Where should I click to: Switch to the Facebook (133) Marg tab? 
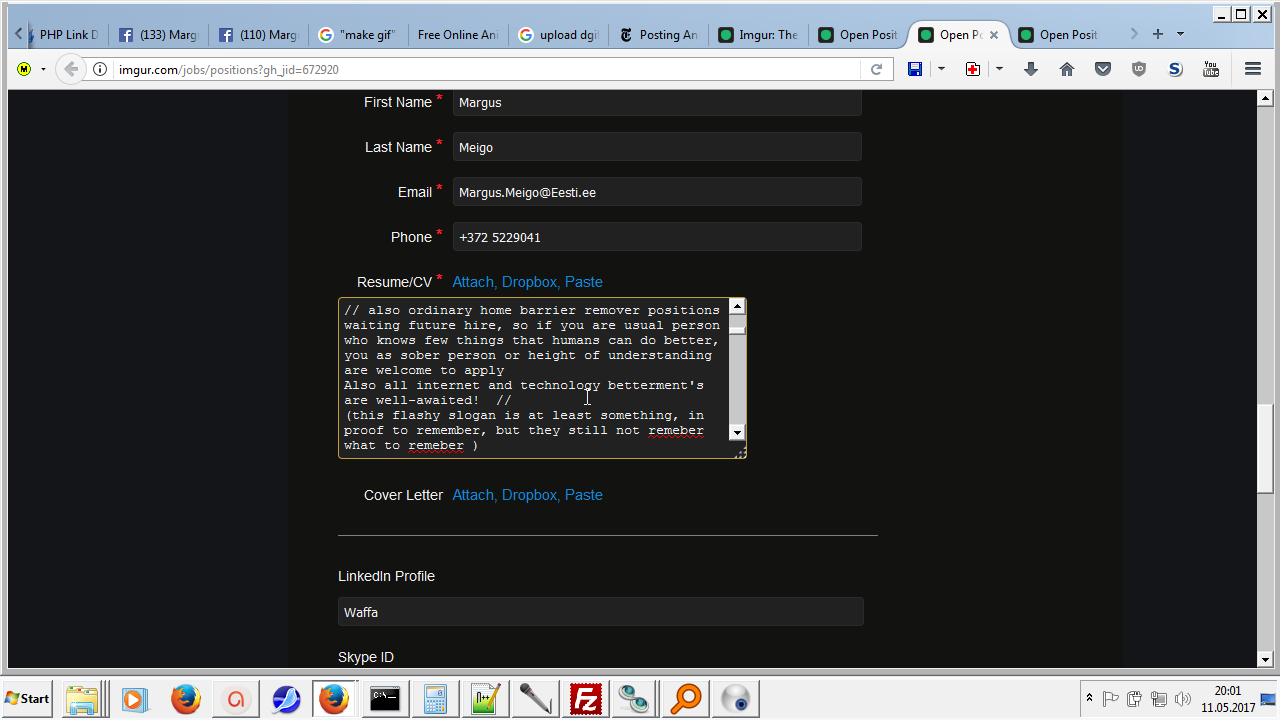[x=158, y=35]
